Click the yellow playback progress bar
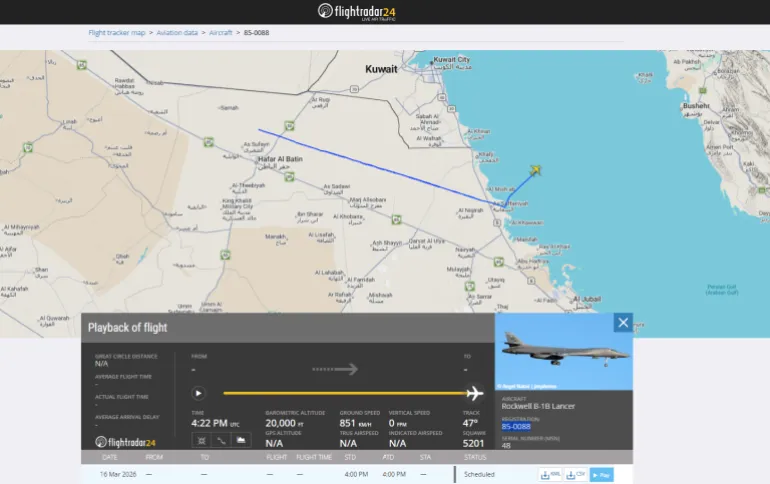Screen dimensions: 770x484 coord(340,393)
